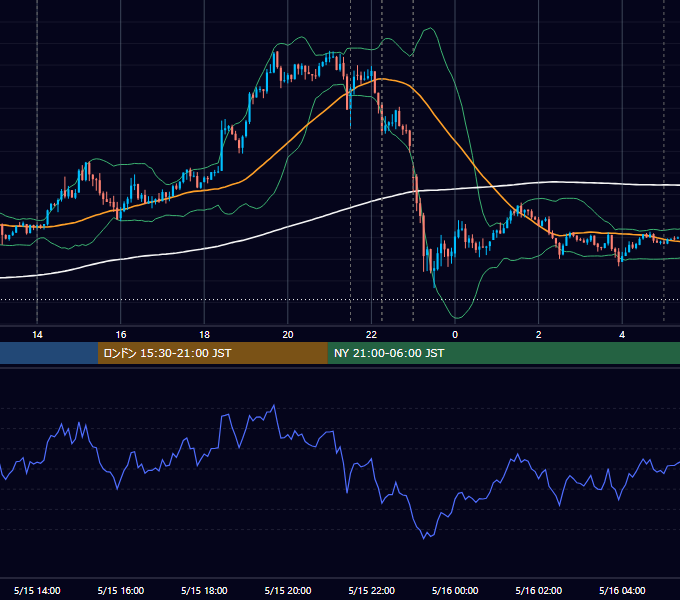Click the price chart hour label 20

tap(288, 335)
